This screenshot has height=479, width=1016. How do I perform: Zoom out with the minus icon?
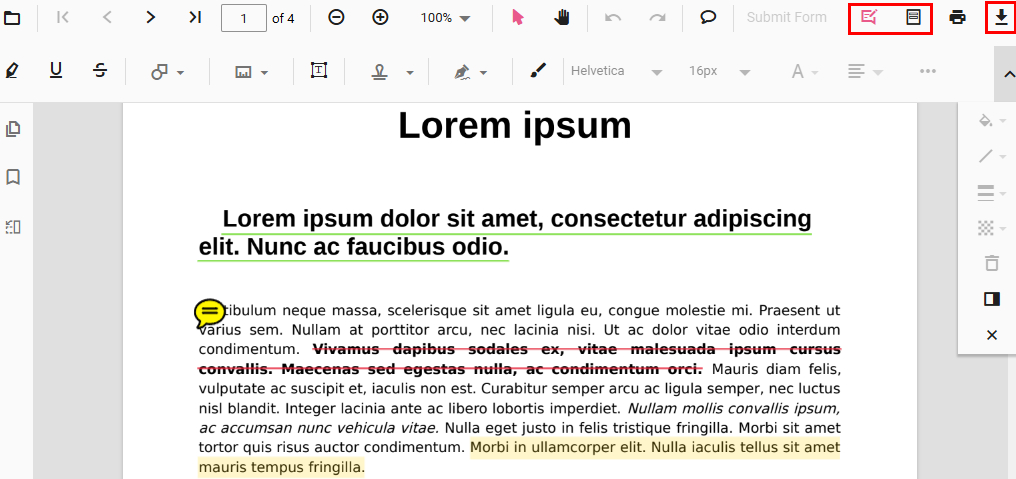336,18
